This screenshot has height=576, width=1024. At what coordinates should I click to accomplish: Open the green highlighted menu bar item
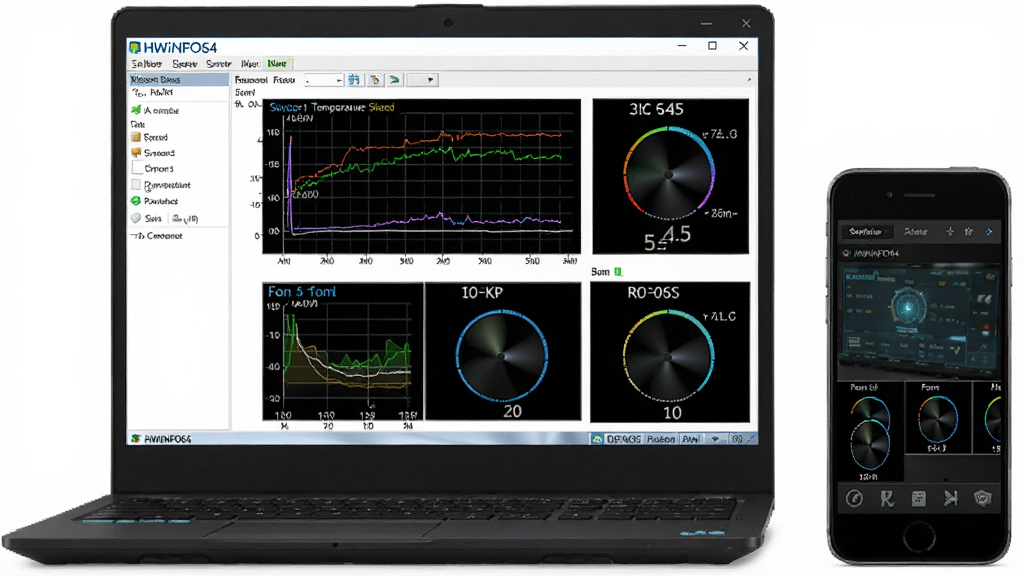click(278, 63)
